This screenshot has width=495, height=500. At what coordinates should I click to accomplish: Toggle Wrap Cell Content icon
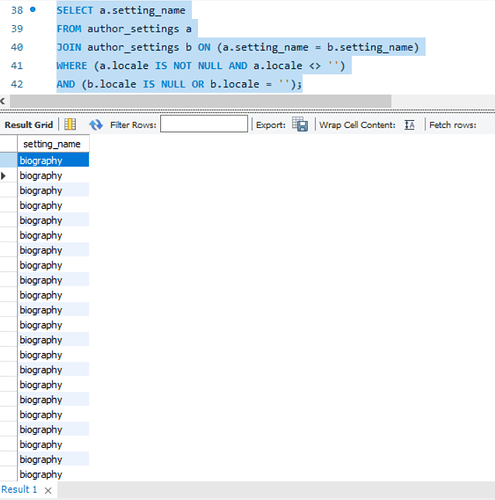(x=410, y=125)
